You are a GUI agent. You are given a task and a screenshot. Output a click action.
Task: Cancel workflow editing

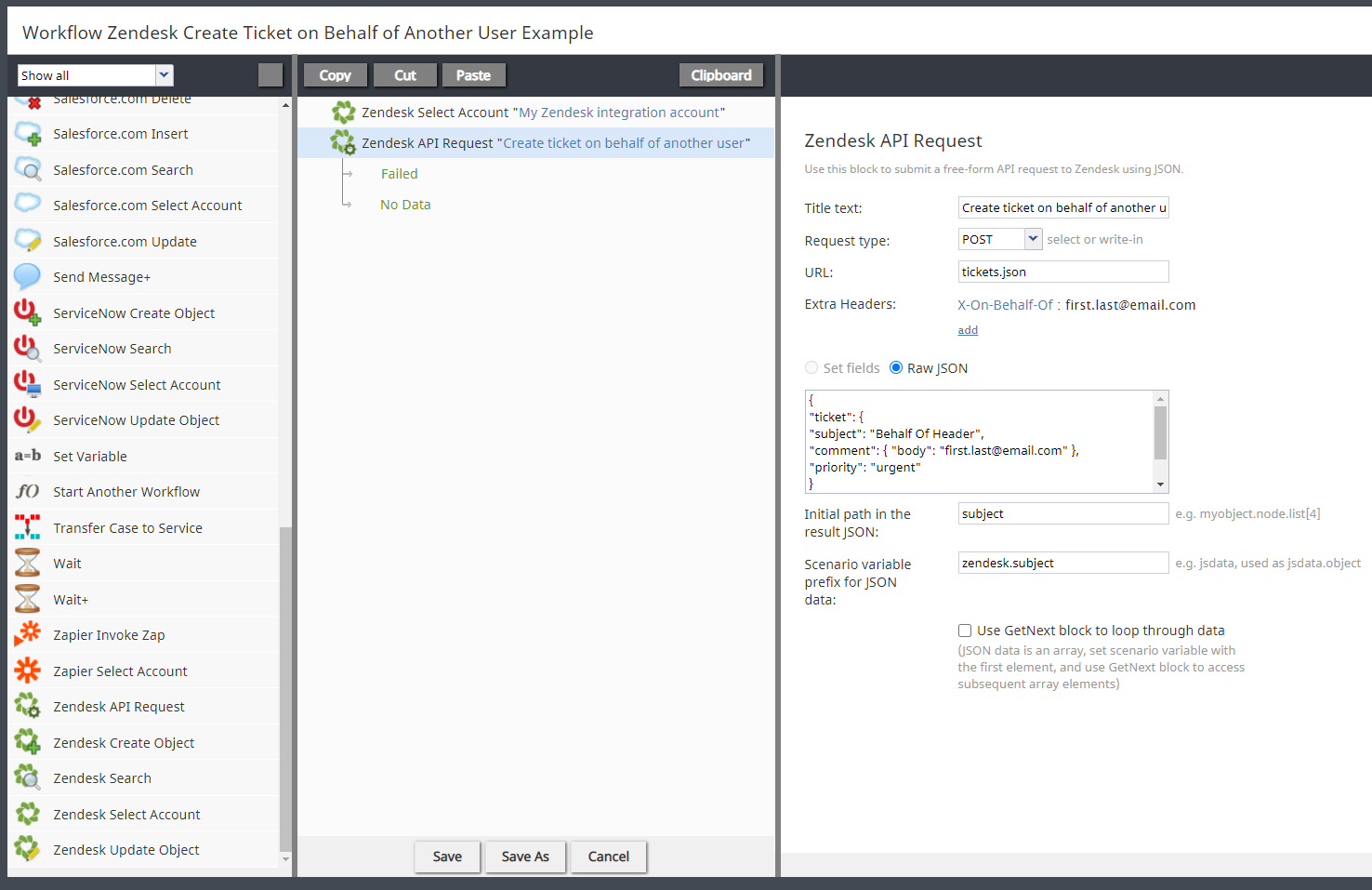pos(609,857)
